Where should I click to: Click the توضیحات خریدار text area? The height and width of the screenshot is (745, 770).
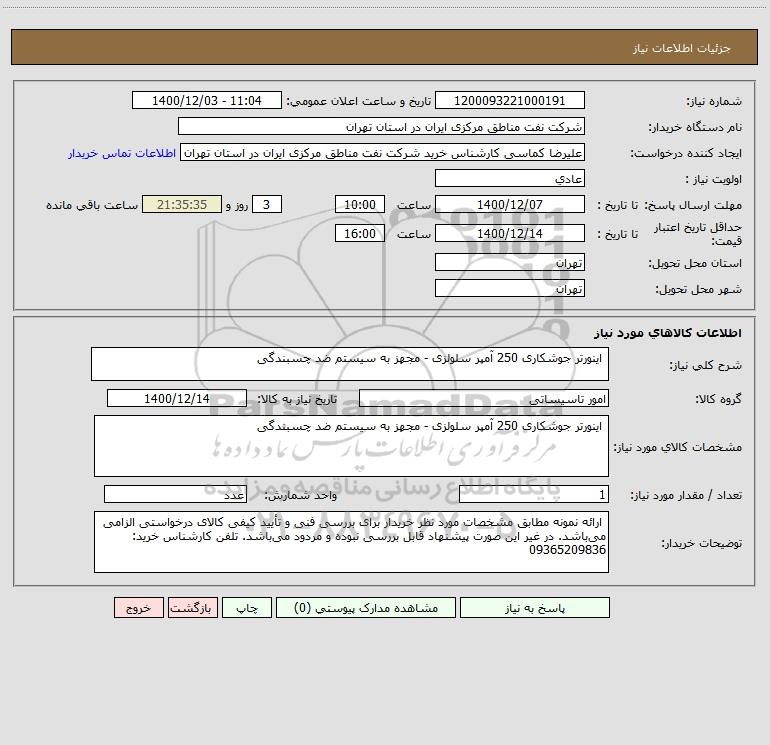(x=351, y=542)
